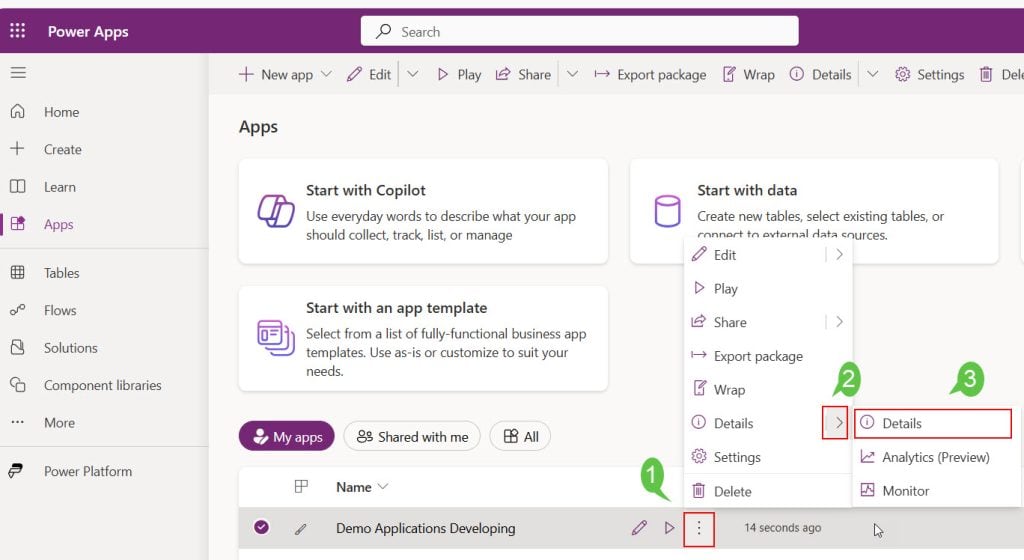This screenshot has height=560, width=1024.
Task: Expand the Details split dropdown in toolbar
Action: click(872, 74)
